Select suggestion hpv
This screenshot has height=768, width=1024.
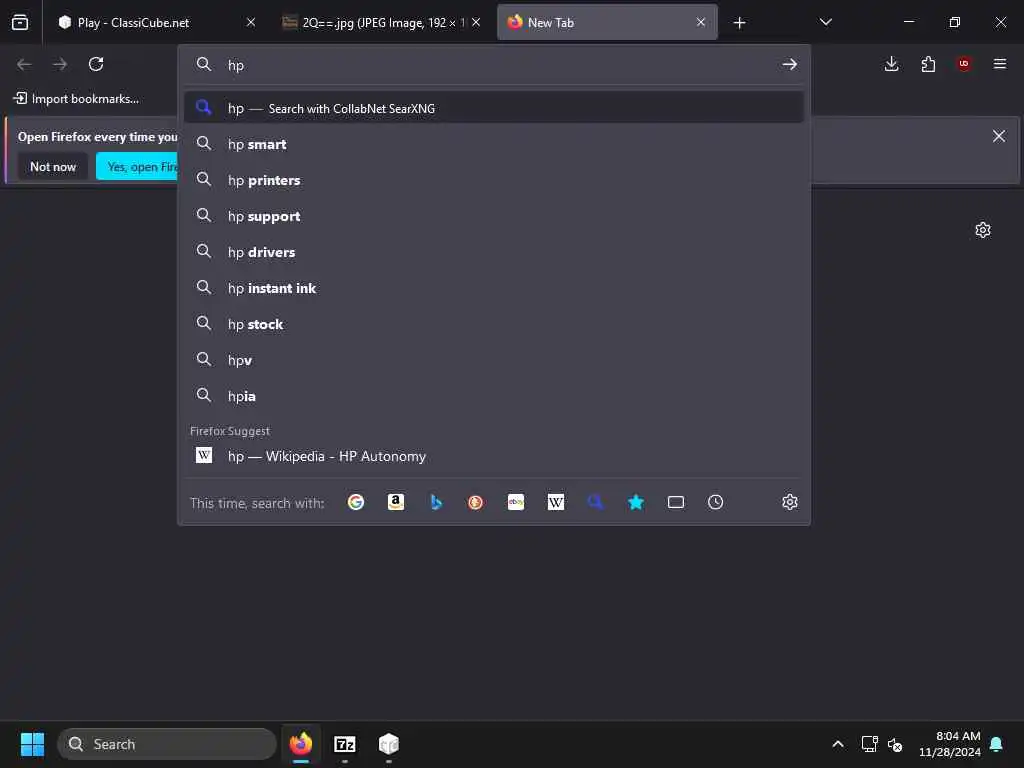click(494, 360)
